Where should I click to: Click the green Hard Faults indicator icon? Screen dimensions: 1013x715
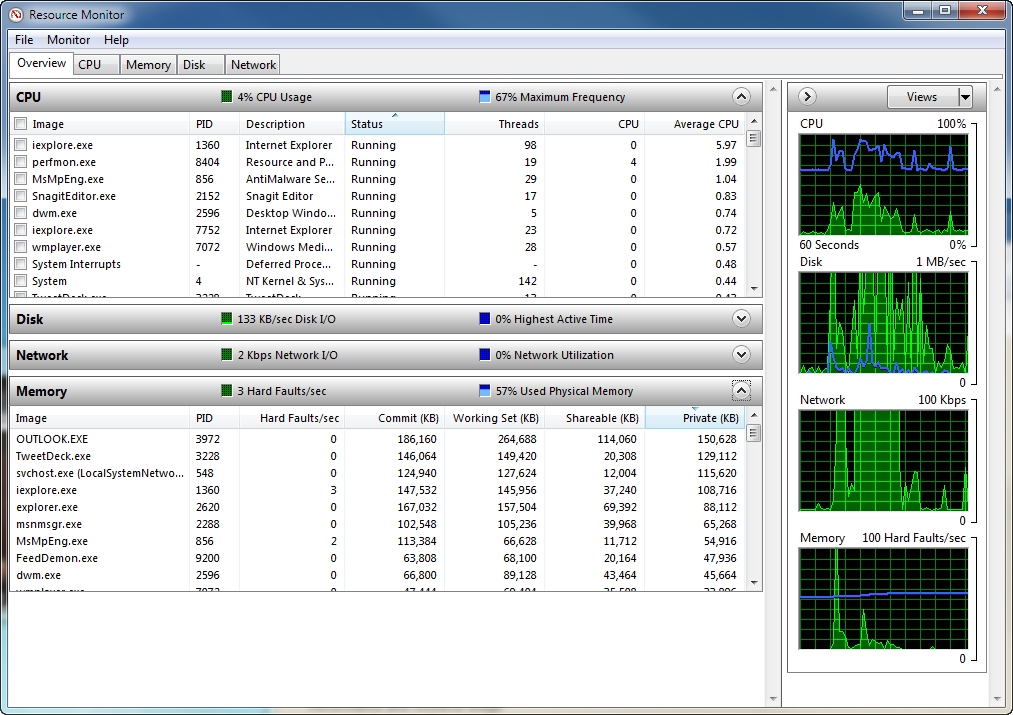pos(227,391)
